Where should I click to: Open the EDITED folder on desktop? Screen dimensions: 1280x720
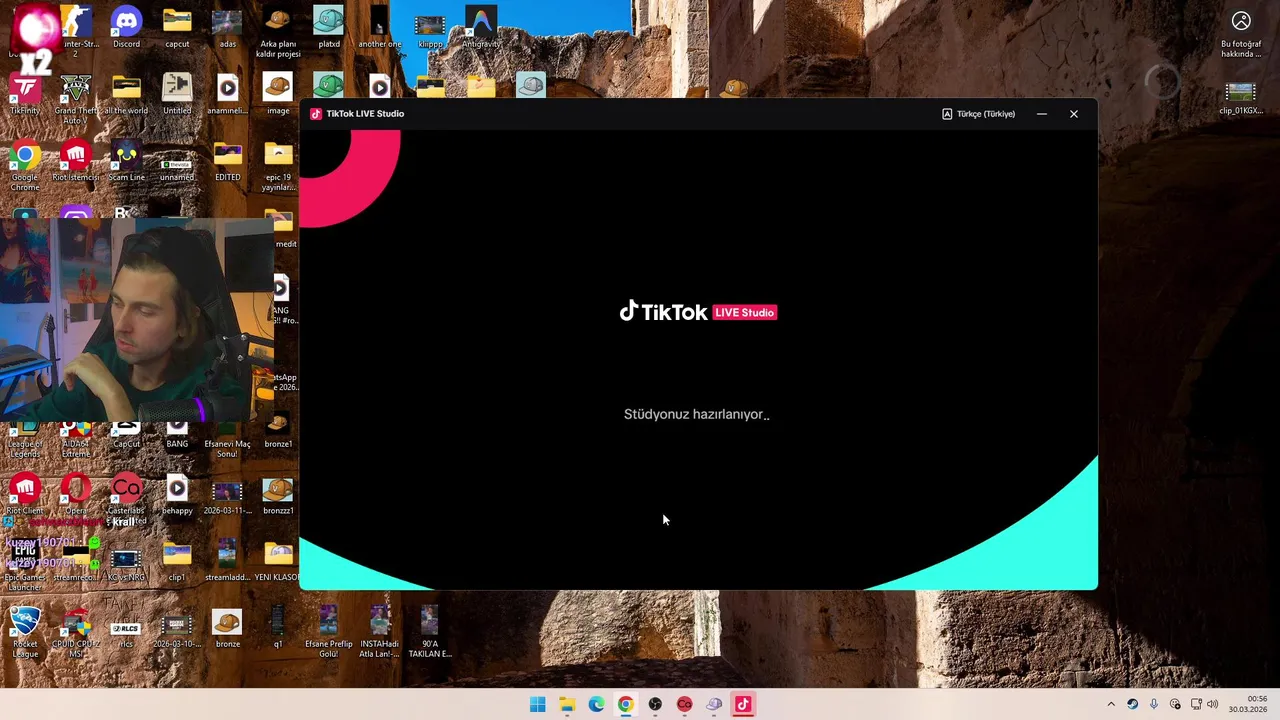228,162
